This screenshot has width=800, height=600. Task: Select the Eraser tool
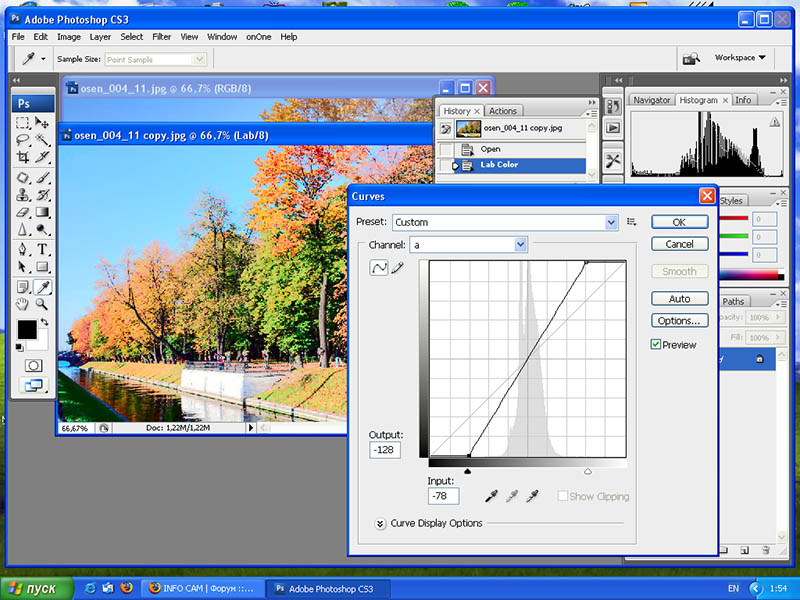(x=22, y=212)
